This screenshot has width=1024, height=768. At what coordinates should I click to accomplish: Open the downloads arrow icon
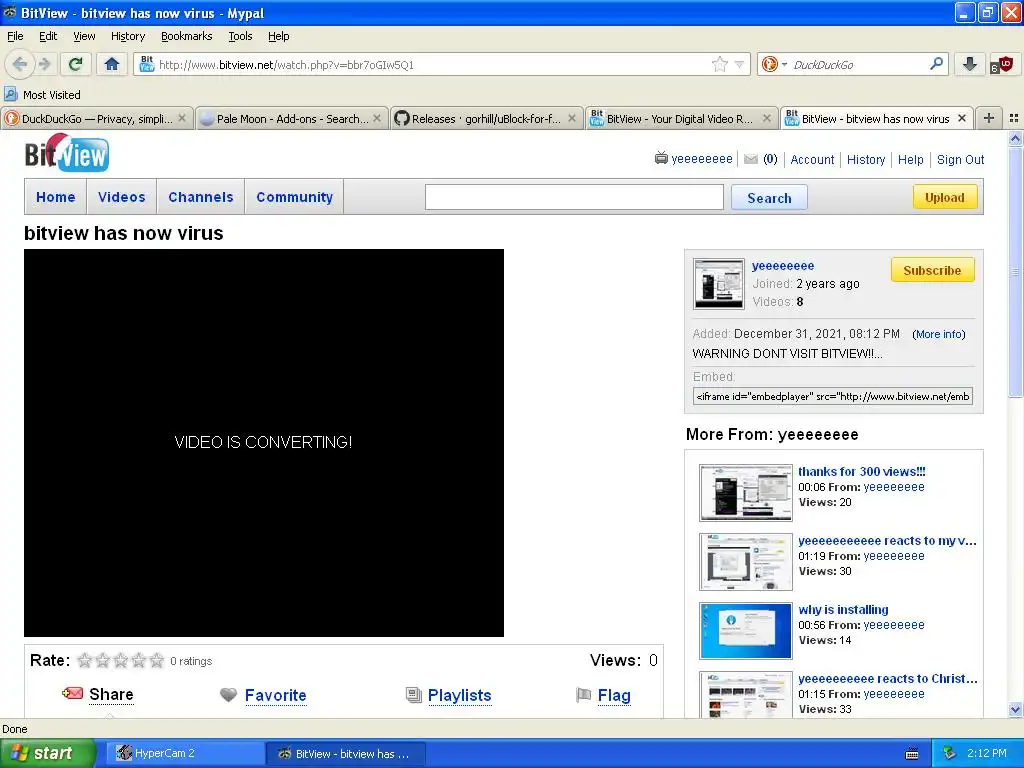tap(969, 64)
